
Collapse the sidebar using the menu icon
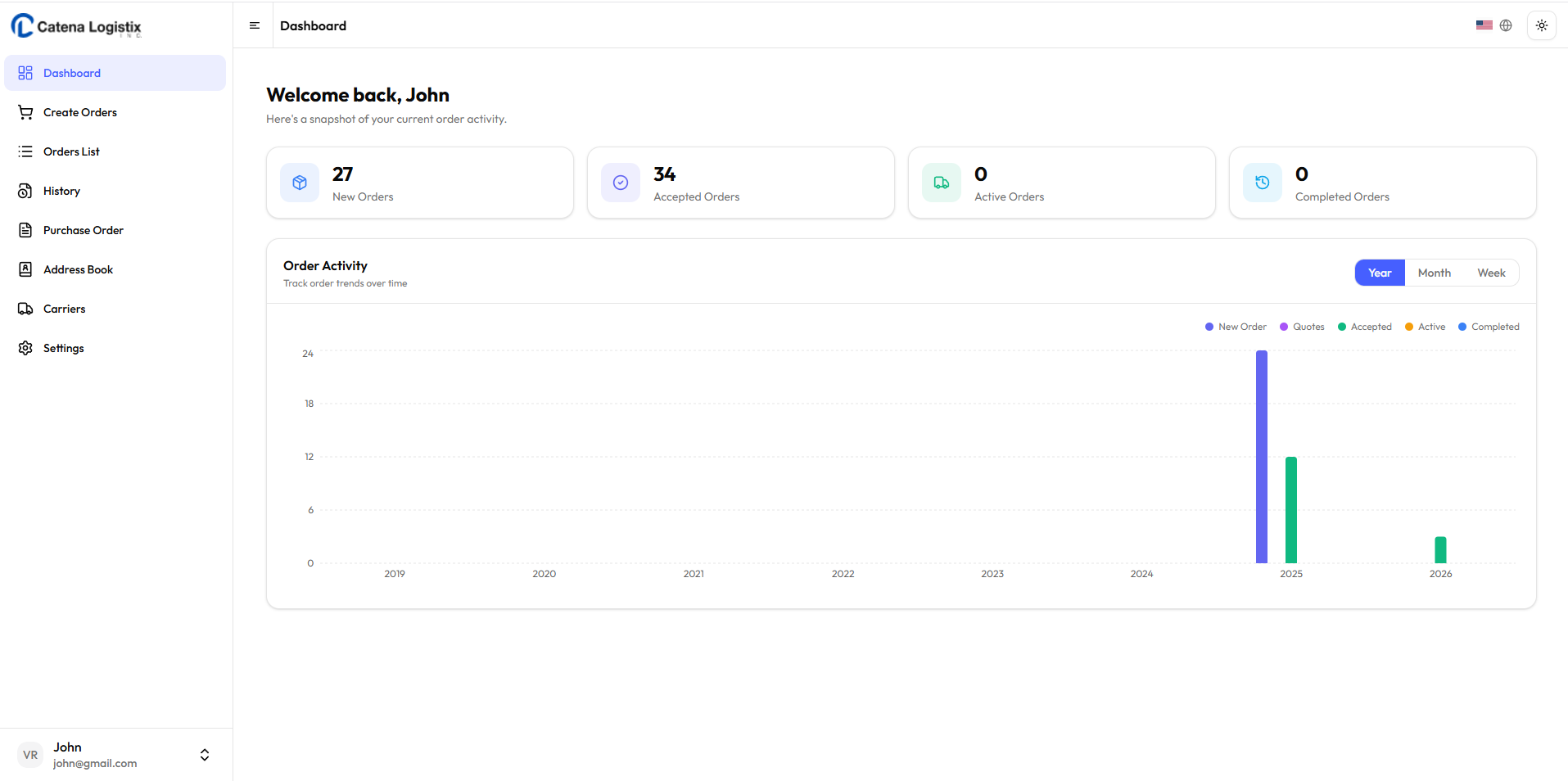tap(255, 25)
